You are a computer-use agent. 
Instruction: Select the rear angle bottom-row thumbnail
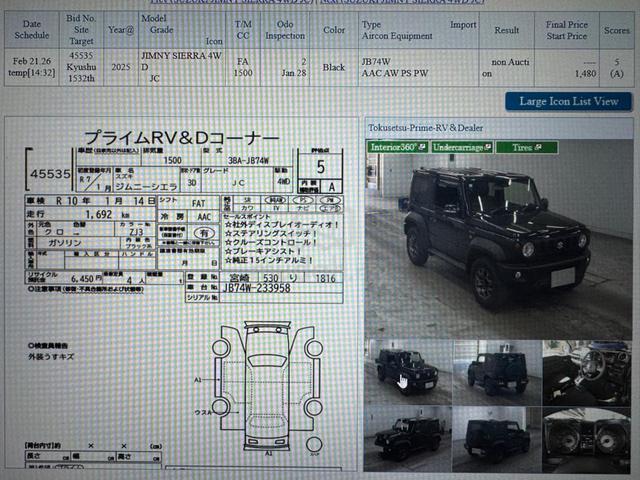(x=497, y=439)
